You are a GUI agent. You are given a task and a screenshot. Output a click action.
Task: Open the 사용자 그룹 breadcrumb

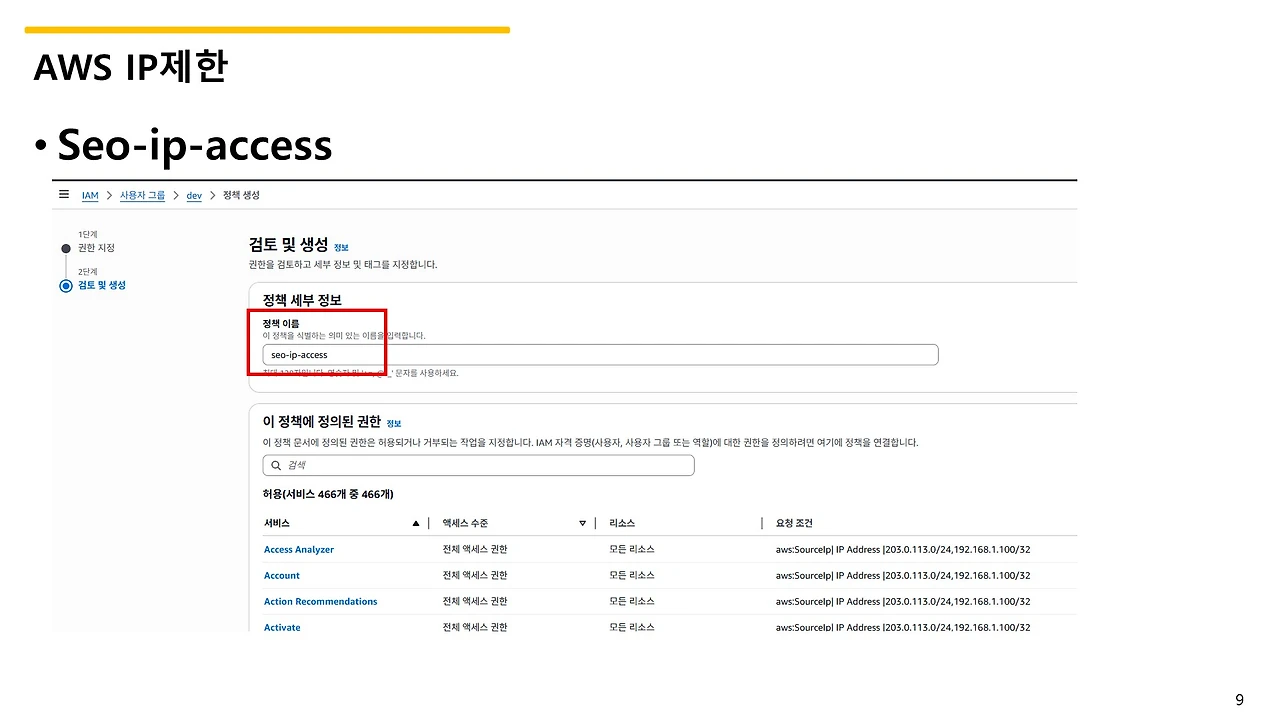click(x=142, y=196)
